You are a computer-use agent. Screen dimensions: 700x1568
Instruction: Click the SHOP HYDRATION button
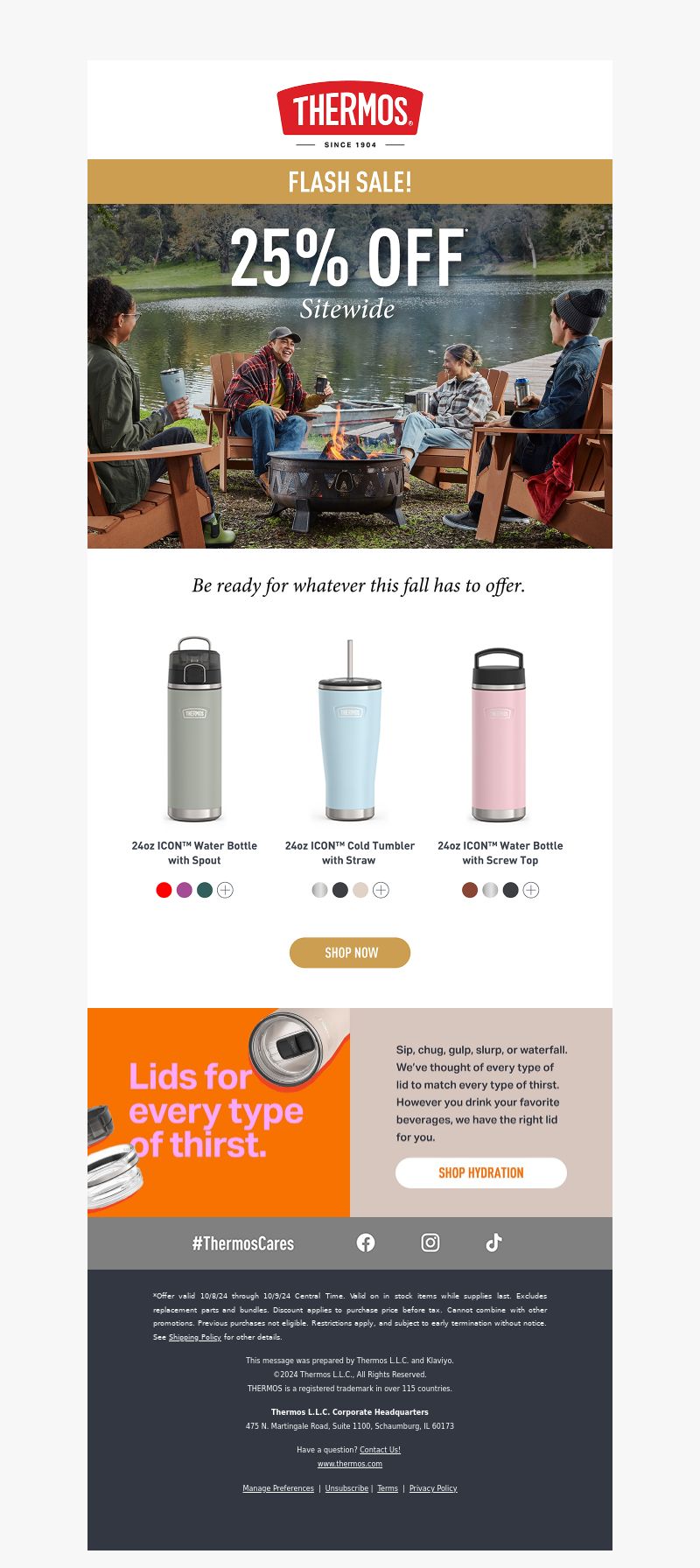click(x=481, y=1172)
